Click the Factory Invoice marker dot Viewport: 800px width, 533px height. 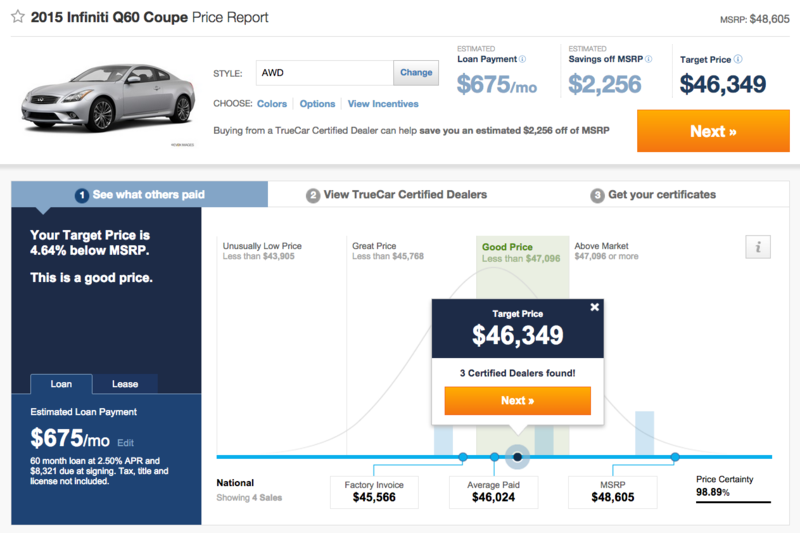pos(463,456)
